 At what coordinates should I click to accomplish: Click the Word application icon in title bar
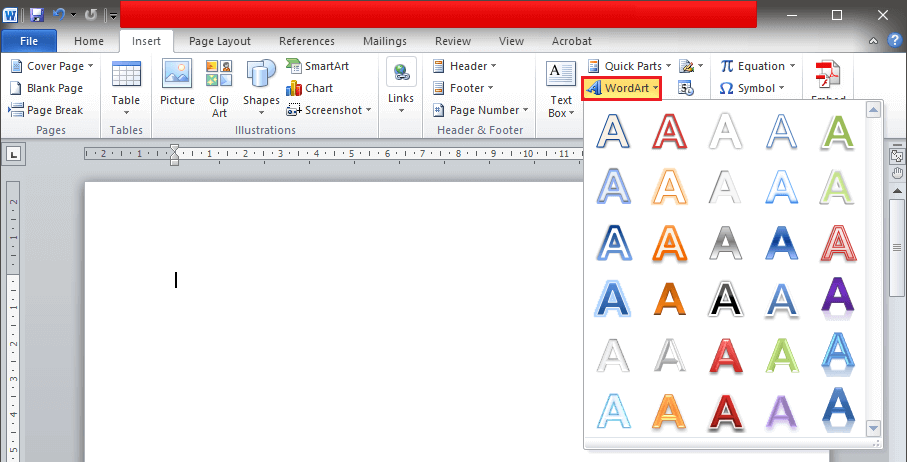(10, 15)
